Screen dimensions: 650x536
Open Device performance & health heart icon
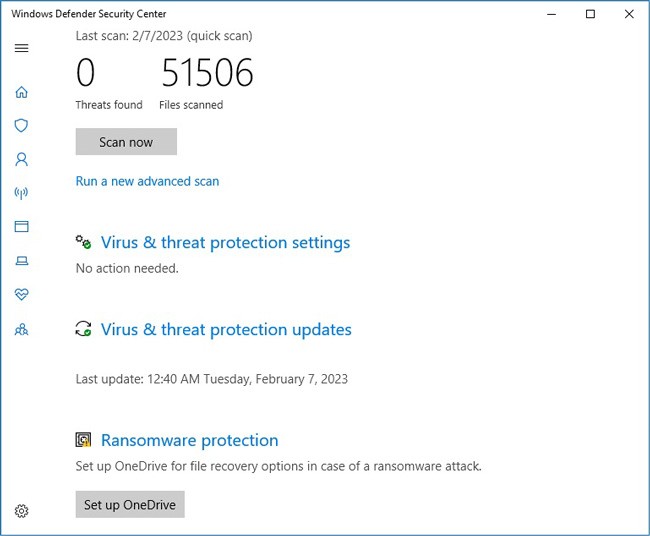coord(22,294)
